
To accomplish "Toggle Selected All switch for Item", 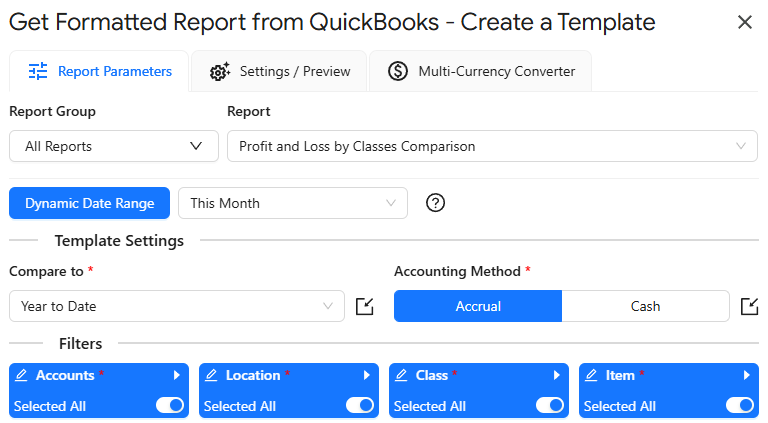I will click(x=740, y=405).
